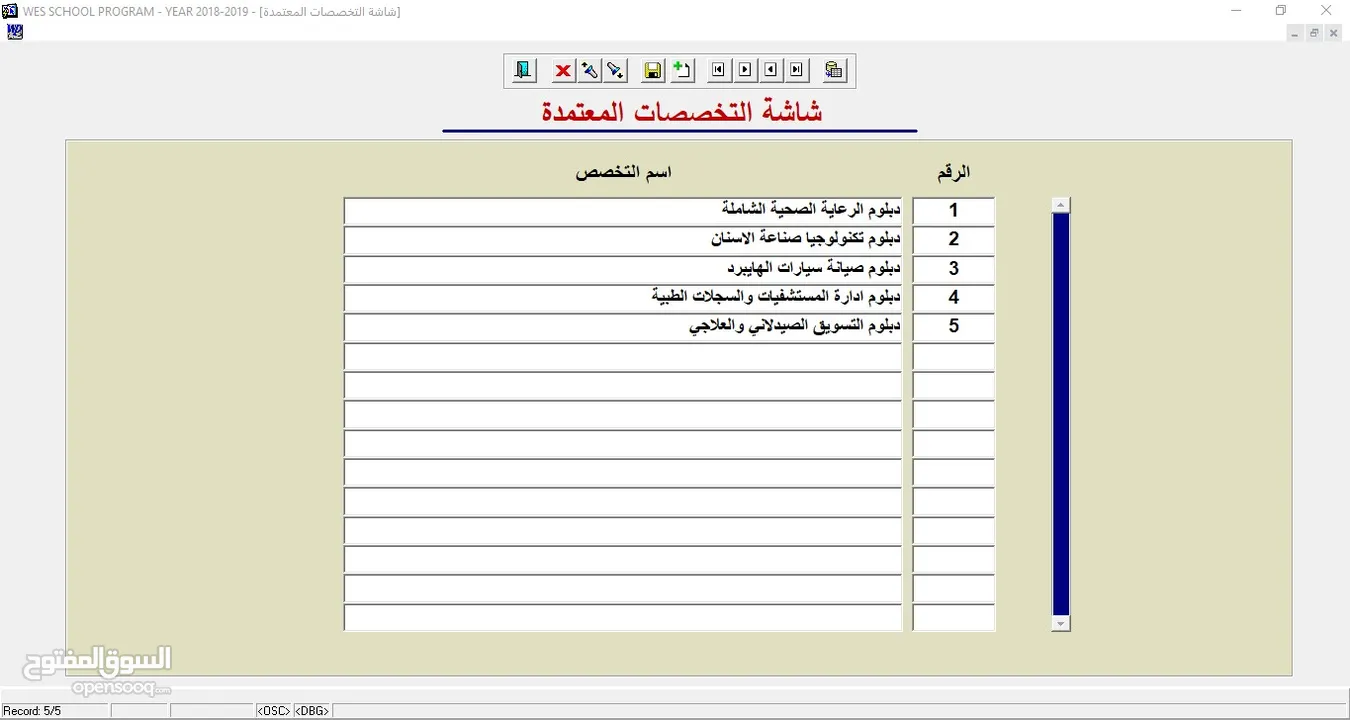Click the left-pointing triangle record navigation button
The height and width of the screenshot is (720, 1350).
pos(770,70)
